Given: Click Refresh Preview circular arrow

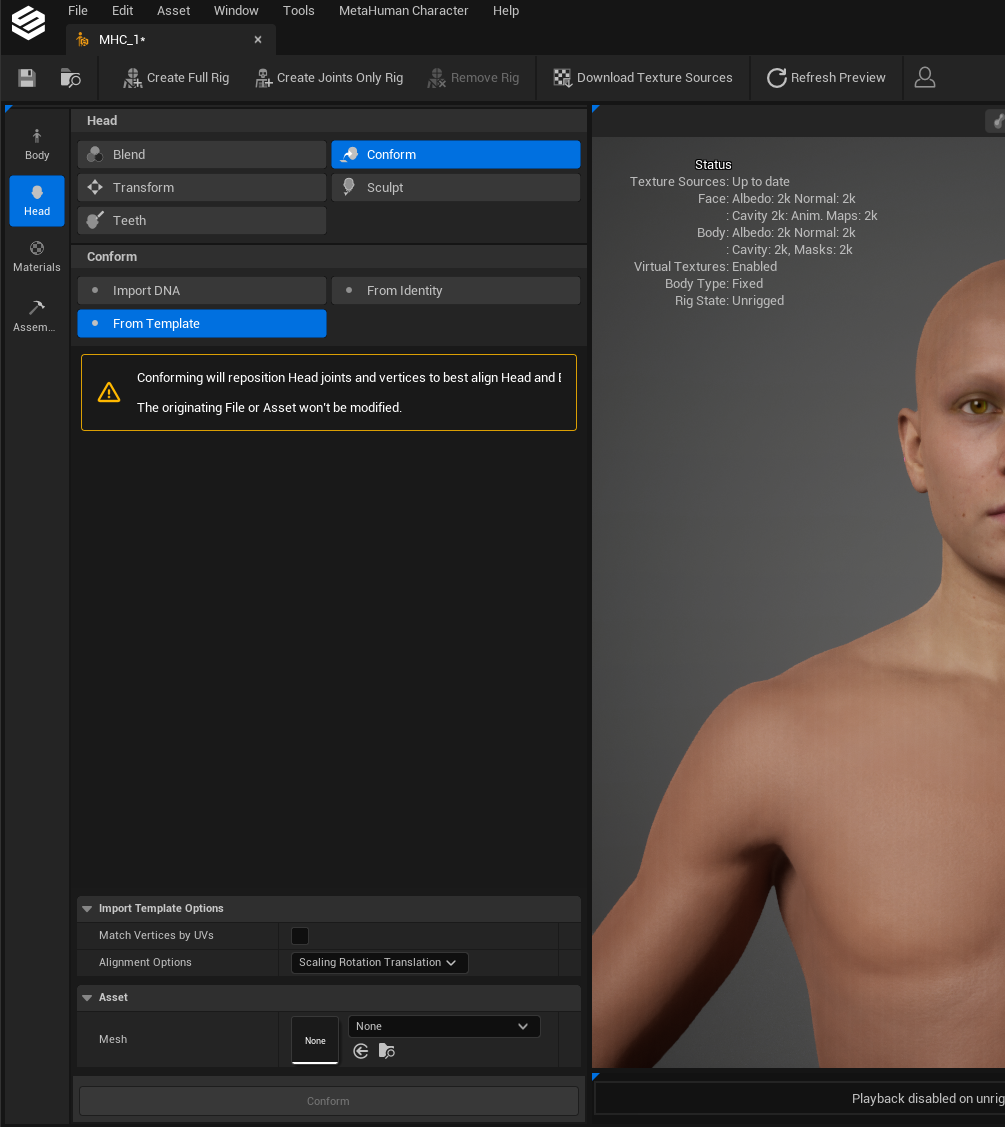Looking at the screenshot, I should 776,78.
